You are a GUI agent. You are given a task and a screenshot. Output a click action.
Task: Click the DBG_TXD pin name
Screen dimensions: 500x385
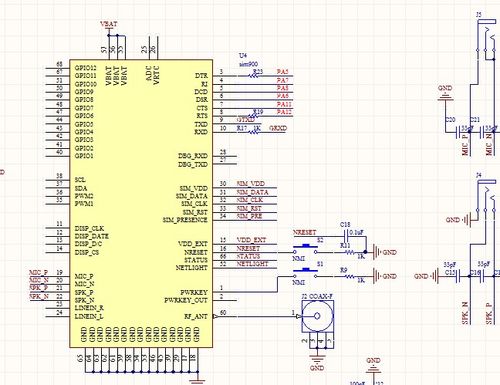pyautogui.click(x=193, y=164)
